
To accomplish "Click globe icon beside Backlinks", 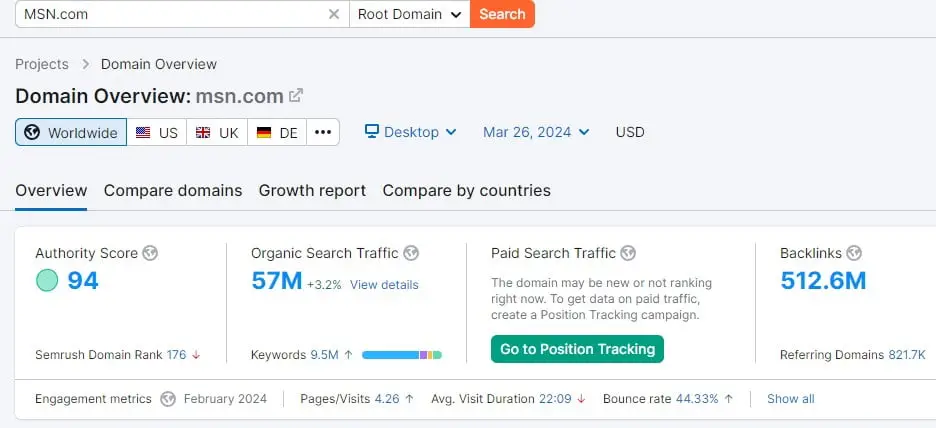I will (854, 253).
